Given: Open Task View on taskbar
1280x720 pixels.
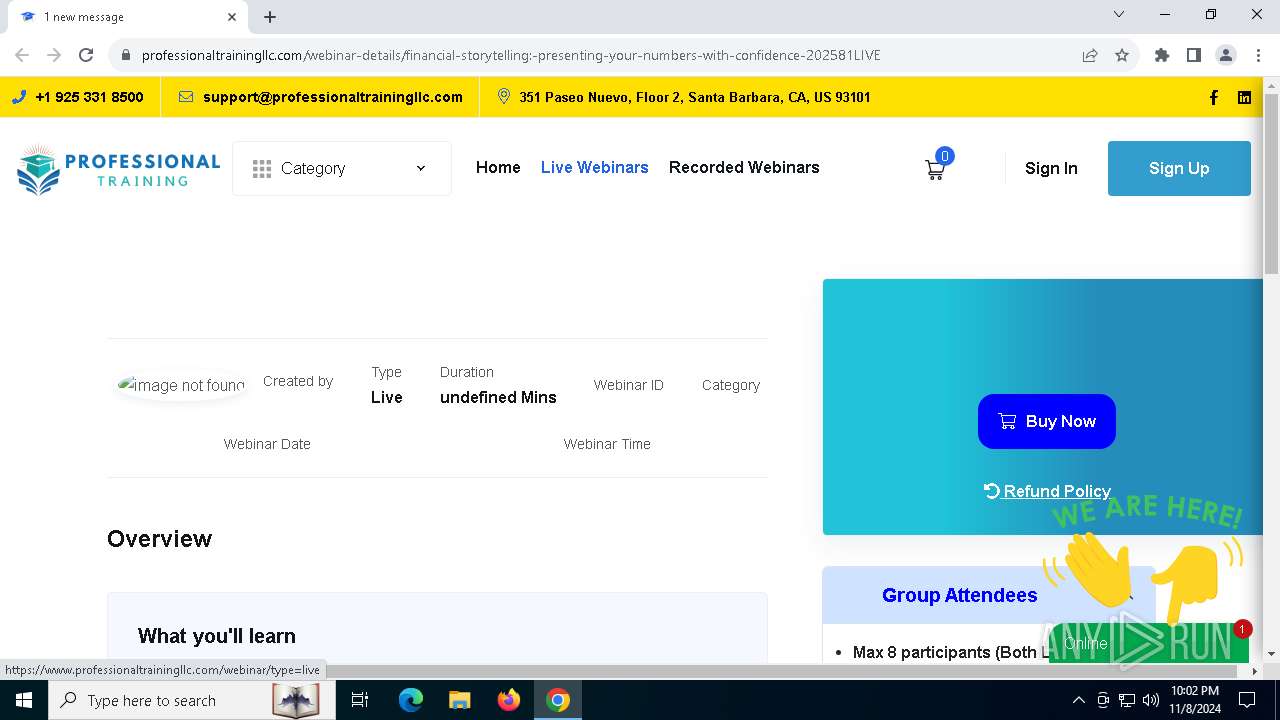Looking at the screenshot, I should point(360,700).
